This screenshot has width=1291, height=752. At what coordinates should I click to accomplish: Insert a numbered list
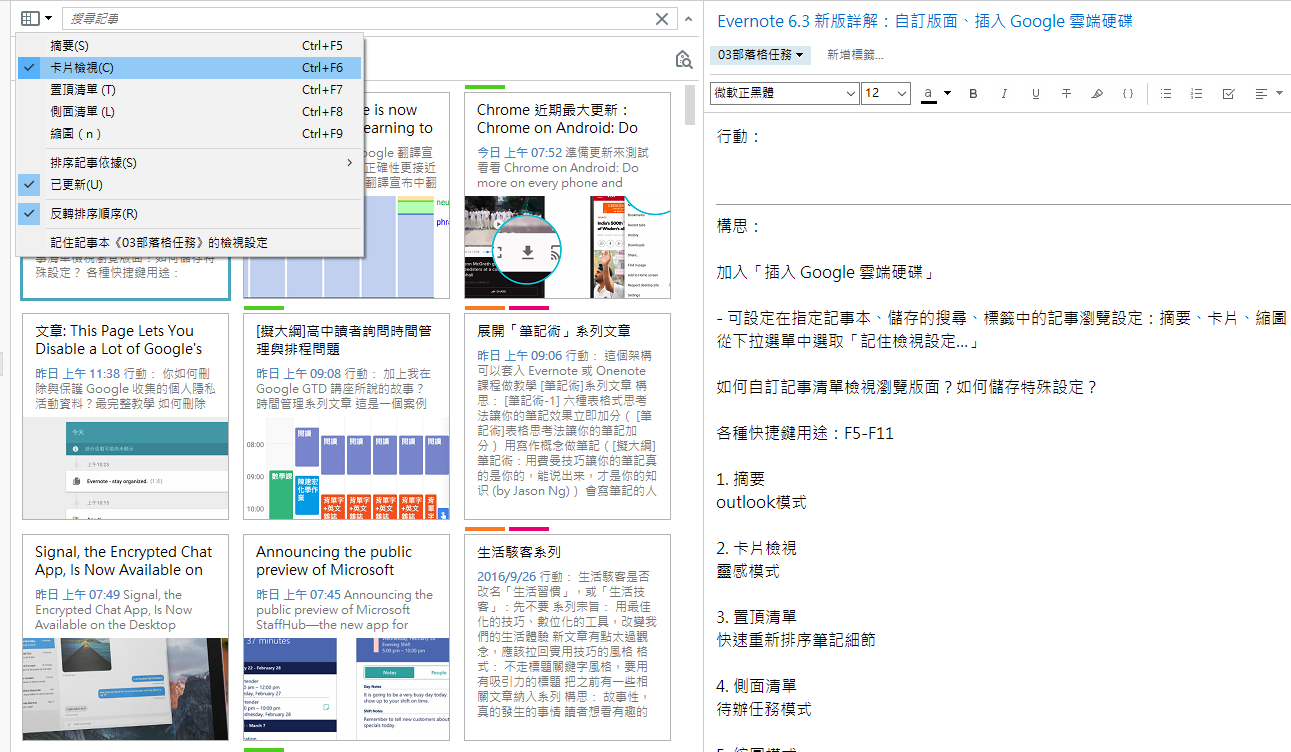(x=1197, y=93)
